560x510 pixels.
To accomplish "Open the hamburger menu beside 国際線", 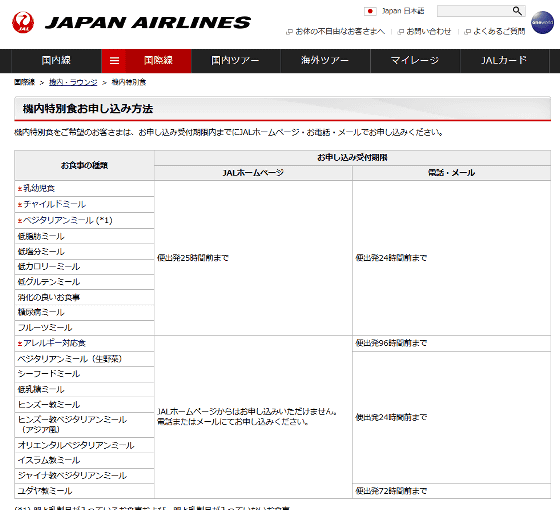I will 114,61.
